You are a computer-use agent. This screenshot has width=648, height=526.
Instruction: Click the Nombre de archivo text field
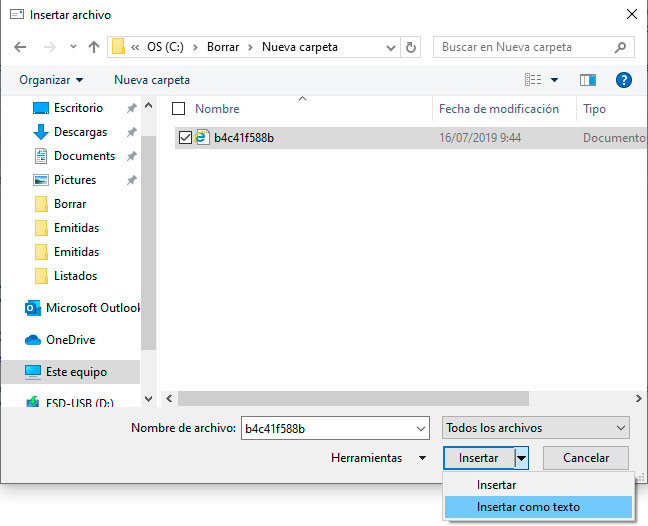[324, 428]
